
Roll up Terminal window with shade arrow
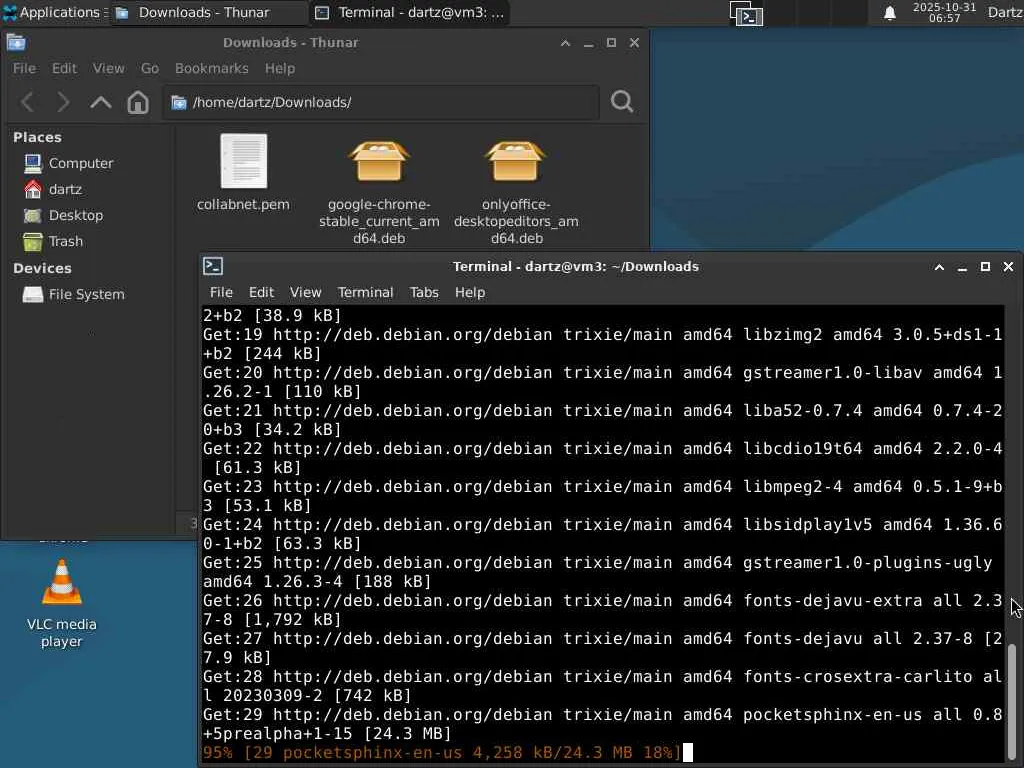pyautogui.click(x=939, y=267)
